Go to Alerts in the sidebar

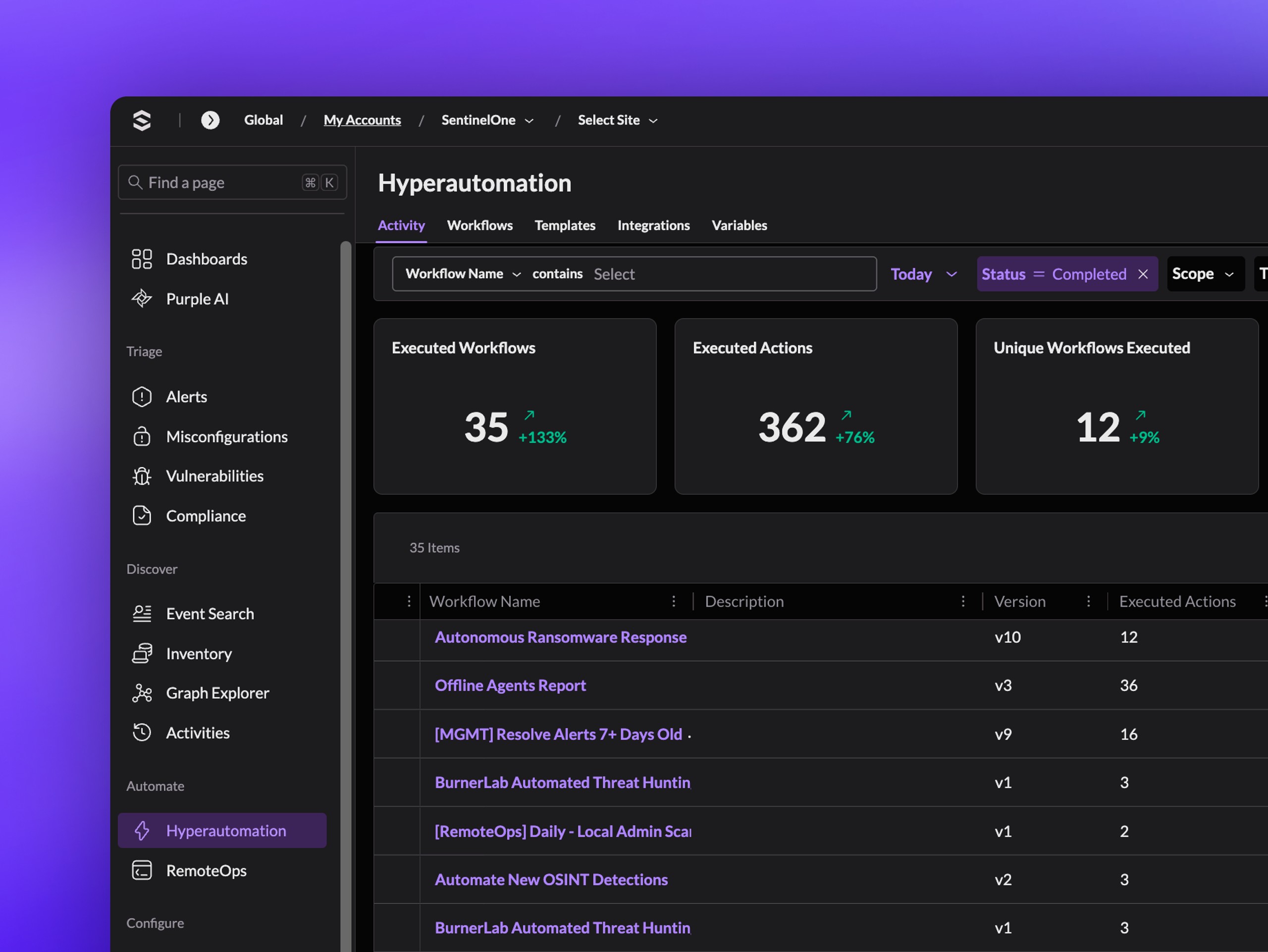coord(186,397)
